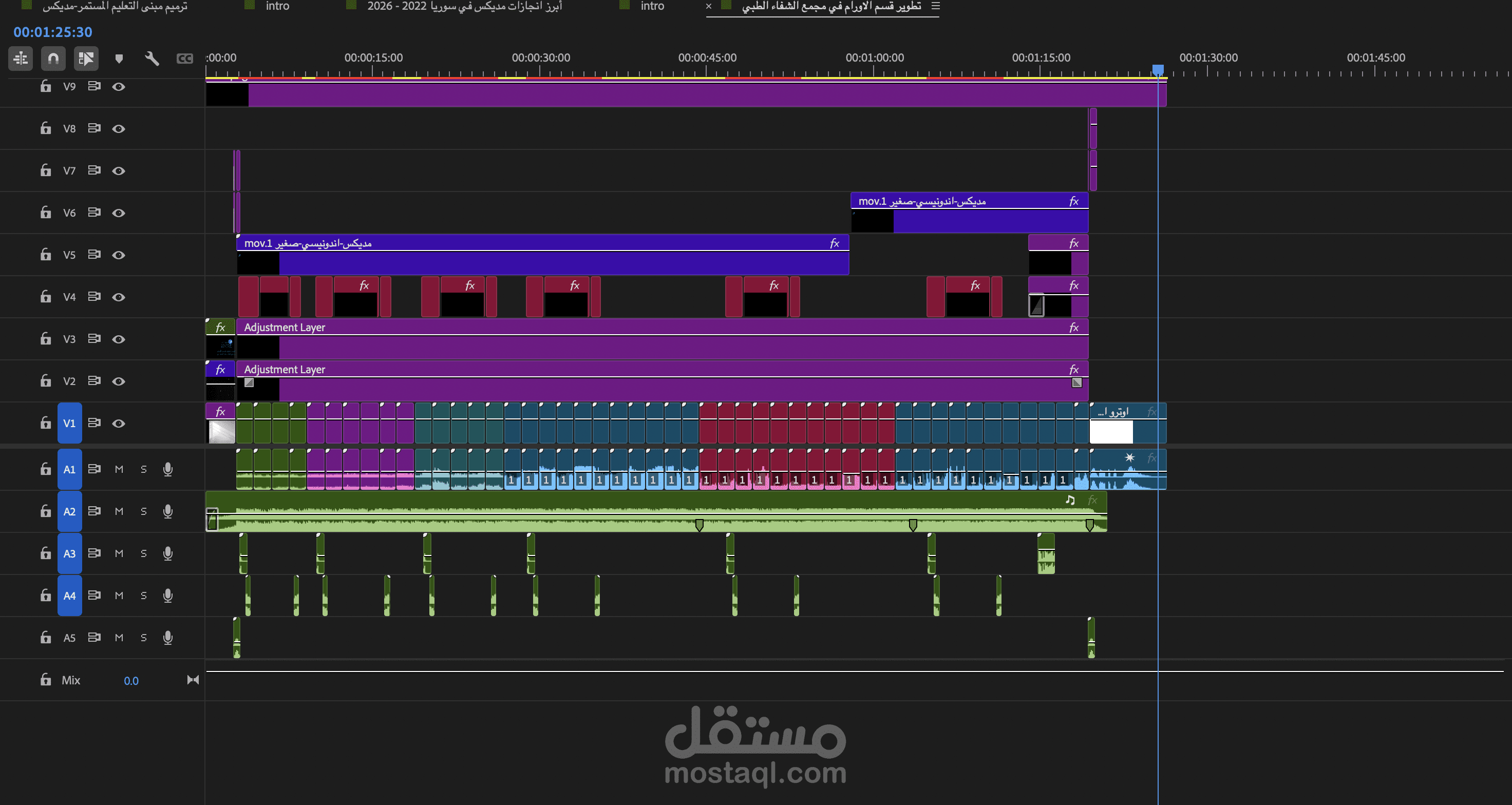Hide track V5 output eye
This screenshot has height=805, width=1512.
tap(119, 255)
